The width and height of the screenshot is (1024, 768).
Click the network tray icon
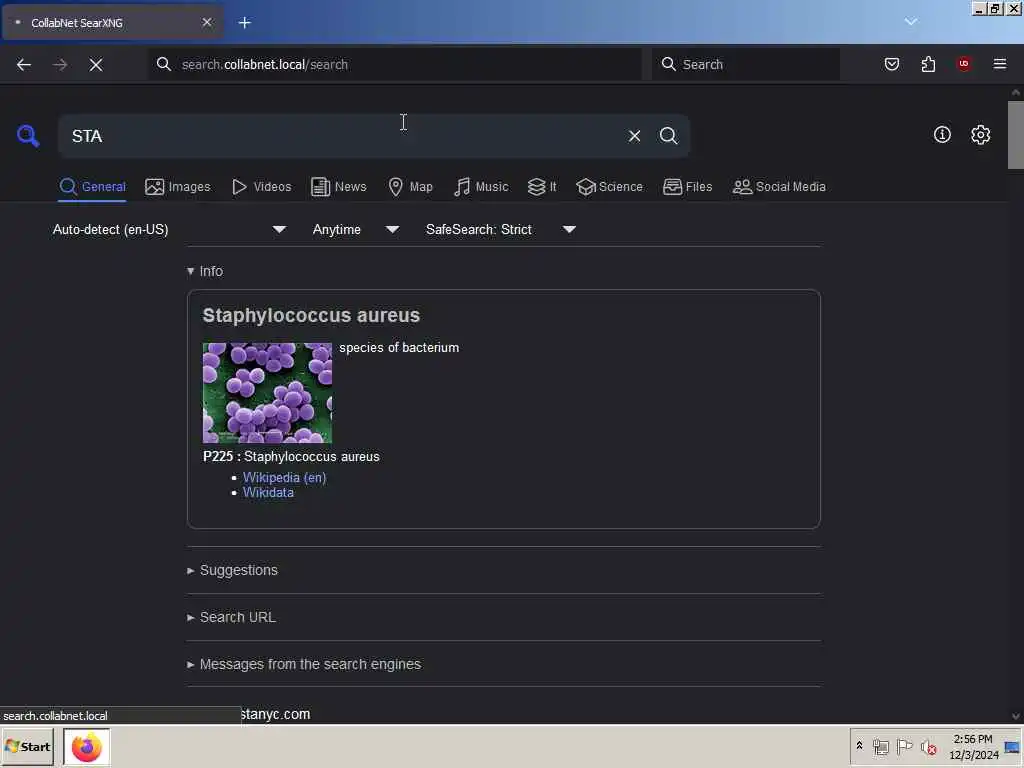click(880, 746)
